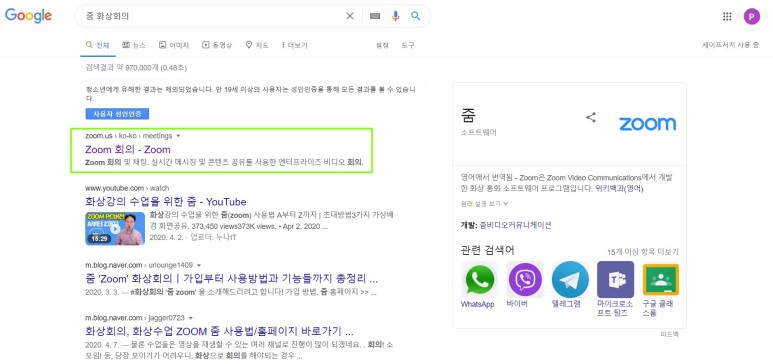Open the 구글 클래스룸 related icon
Screen dimensions: 773x364
[661, 280]
